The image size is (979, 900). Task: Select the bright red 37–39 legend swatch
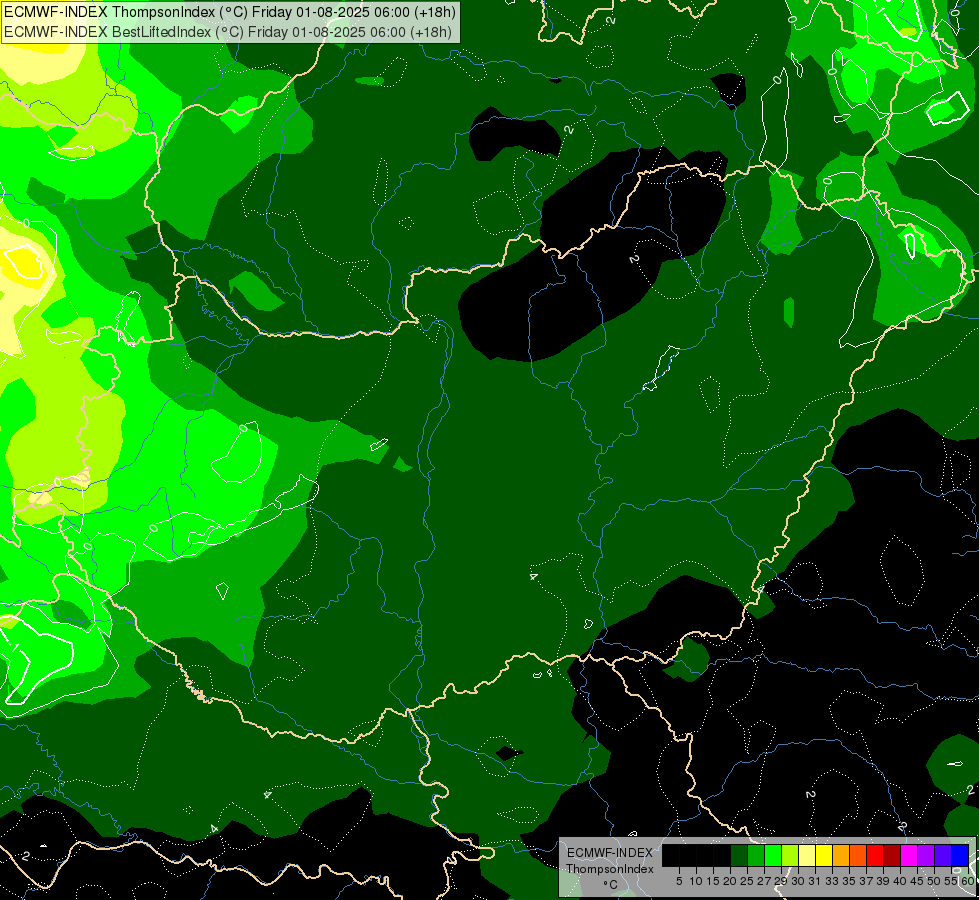pos(875,856)
